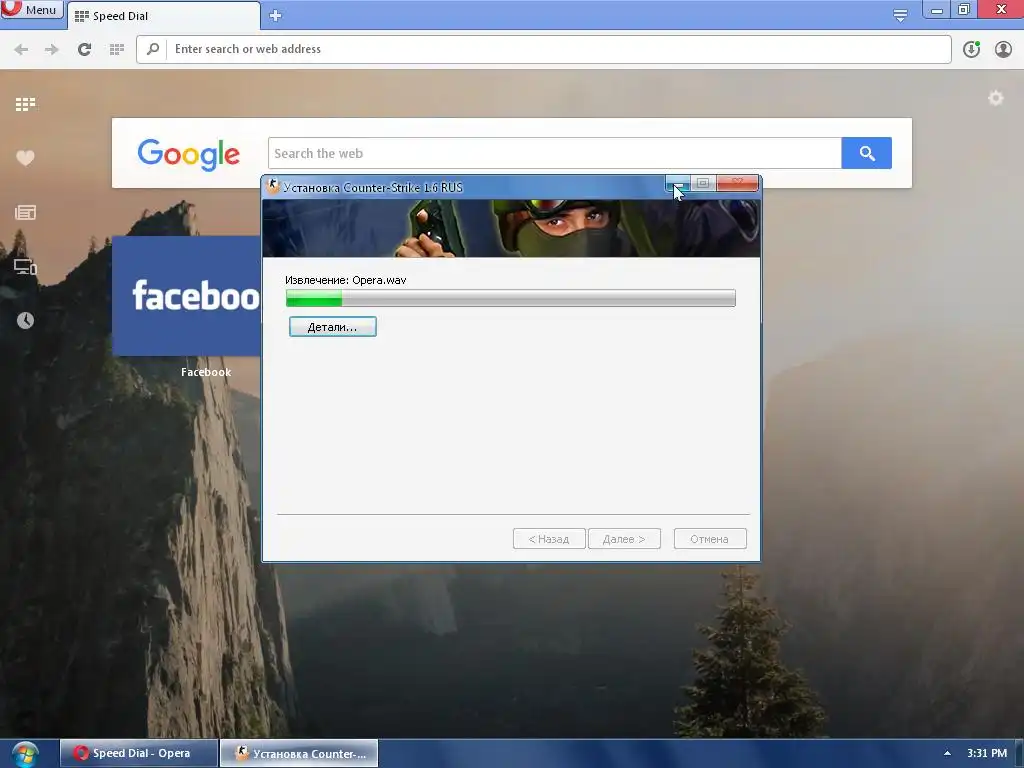1024x768 pixels.
Task: Click the blue Google search button
Action: [867, 153]
